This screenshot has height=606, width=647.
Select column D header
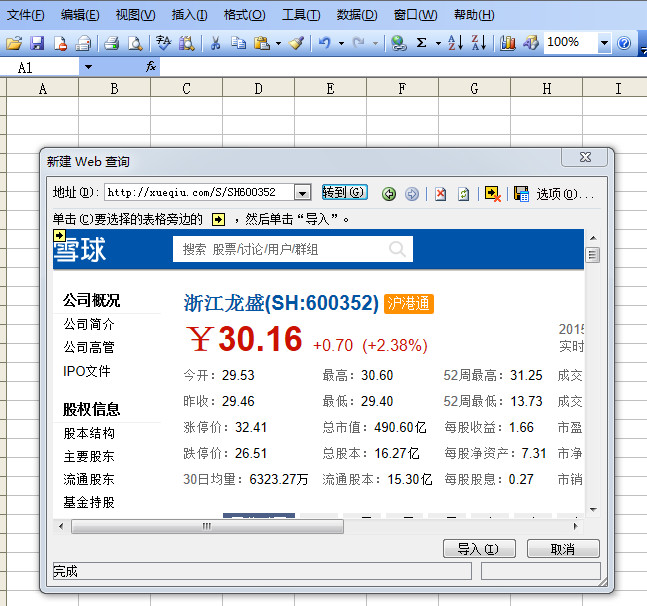coord(258,88)
